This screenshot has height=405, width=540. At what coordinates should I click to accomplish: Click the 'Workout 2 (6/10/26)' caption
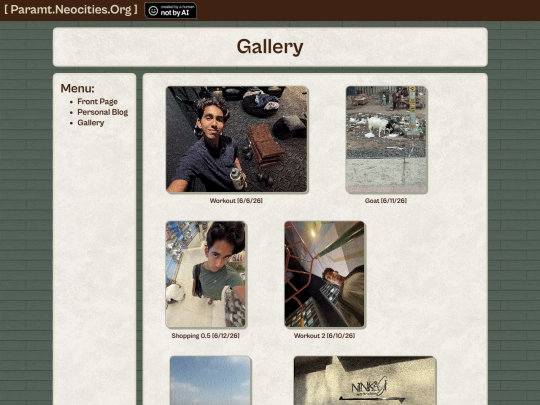(324, 335)
